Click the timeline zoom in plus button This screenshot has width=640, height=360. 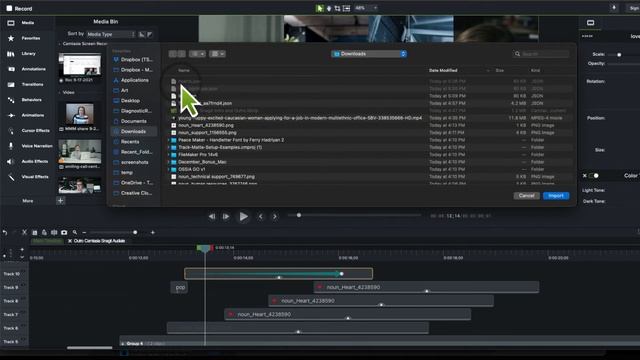(x=153, y=232)
